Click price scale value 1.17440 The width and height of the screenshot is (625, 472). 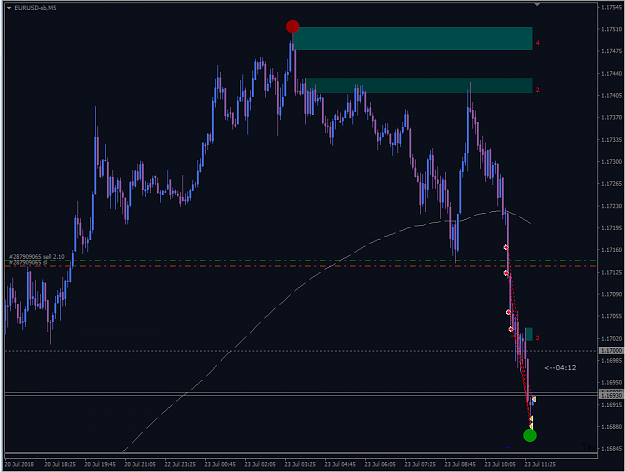pyautogui.click(x=611, y=74)
